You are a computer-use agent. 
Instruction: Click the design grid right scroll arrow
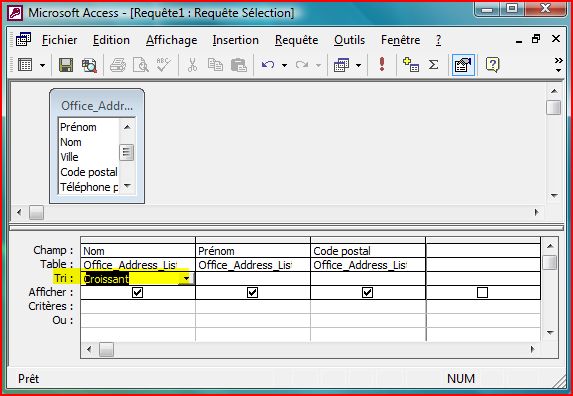(x=532, y=349)
